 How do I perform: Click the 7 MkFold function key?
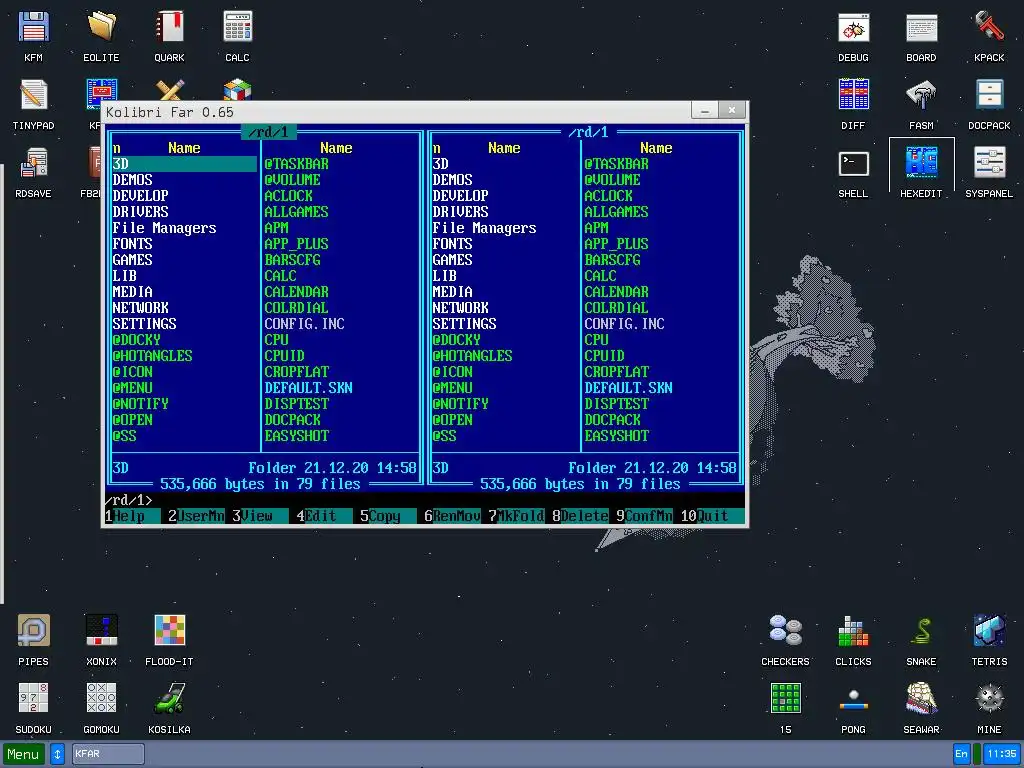(517, 516)
